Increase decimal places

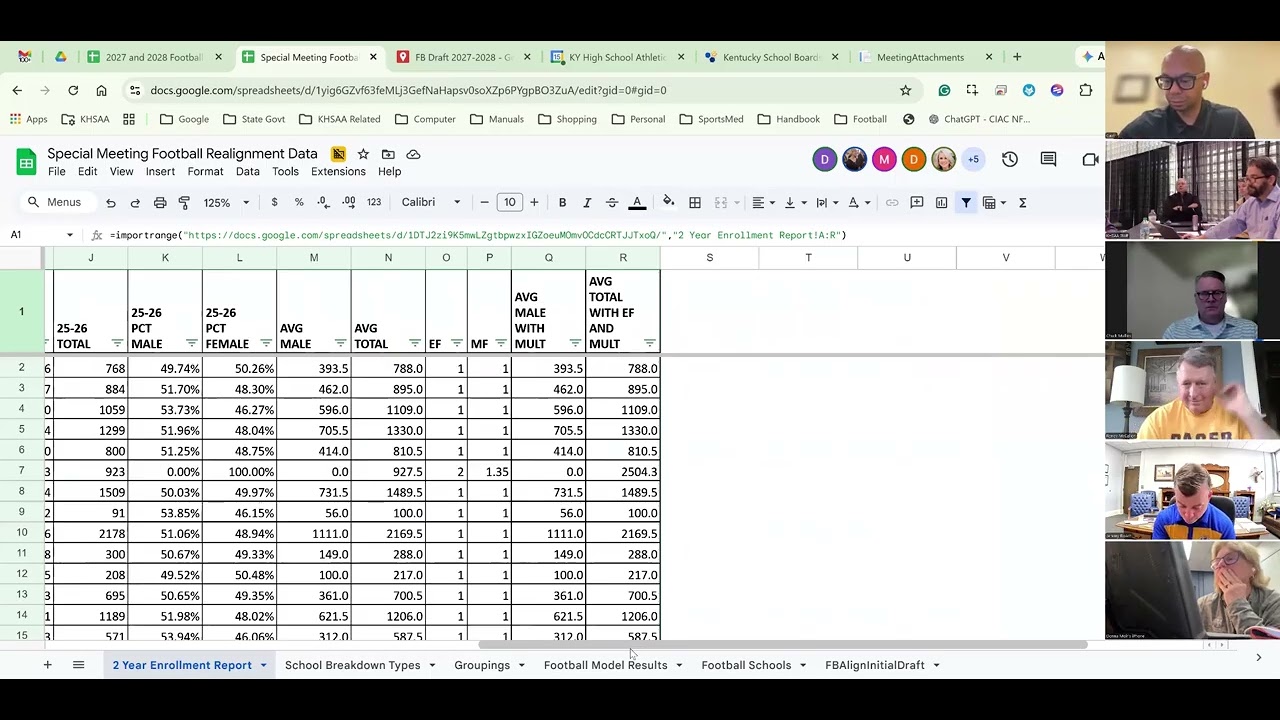[348, 202]
